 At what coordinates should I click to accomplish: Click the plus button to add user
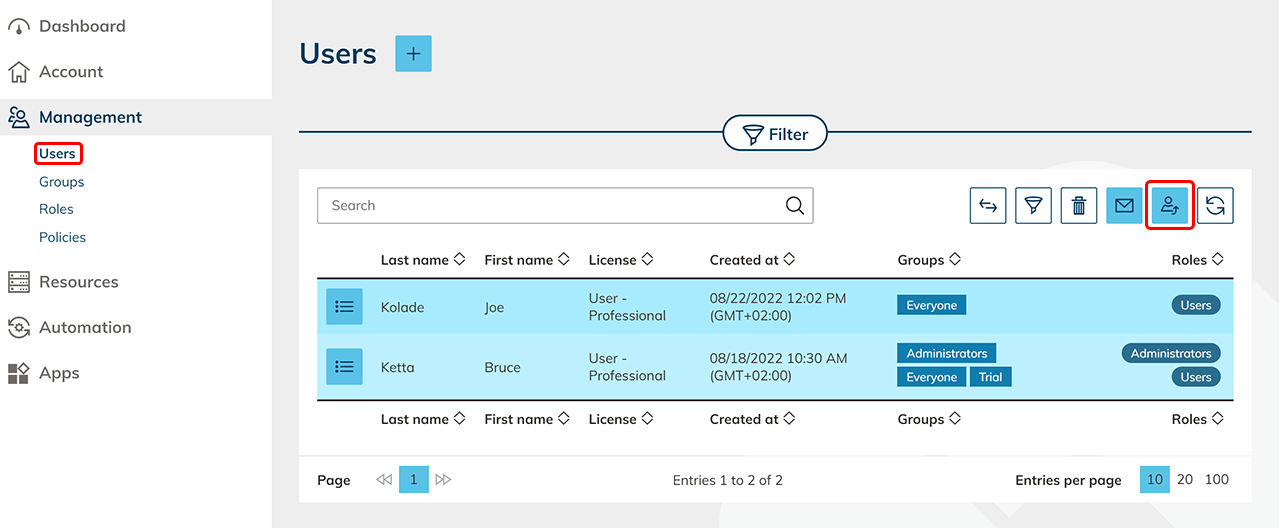413,54
